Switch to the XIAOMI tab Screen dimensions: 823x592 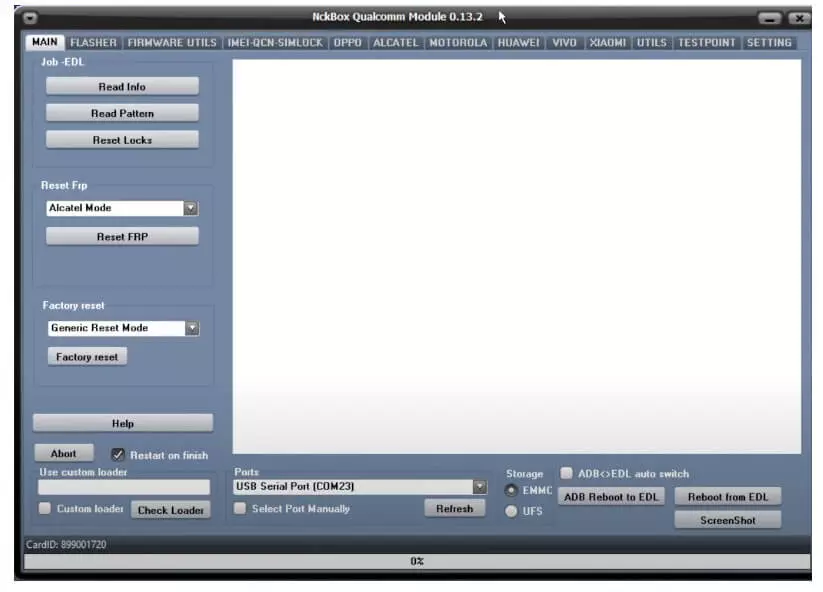607,43
